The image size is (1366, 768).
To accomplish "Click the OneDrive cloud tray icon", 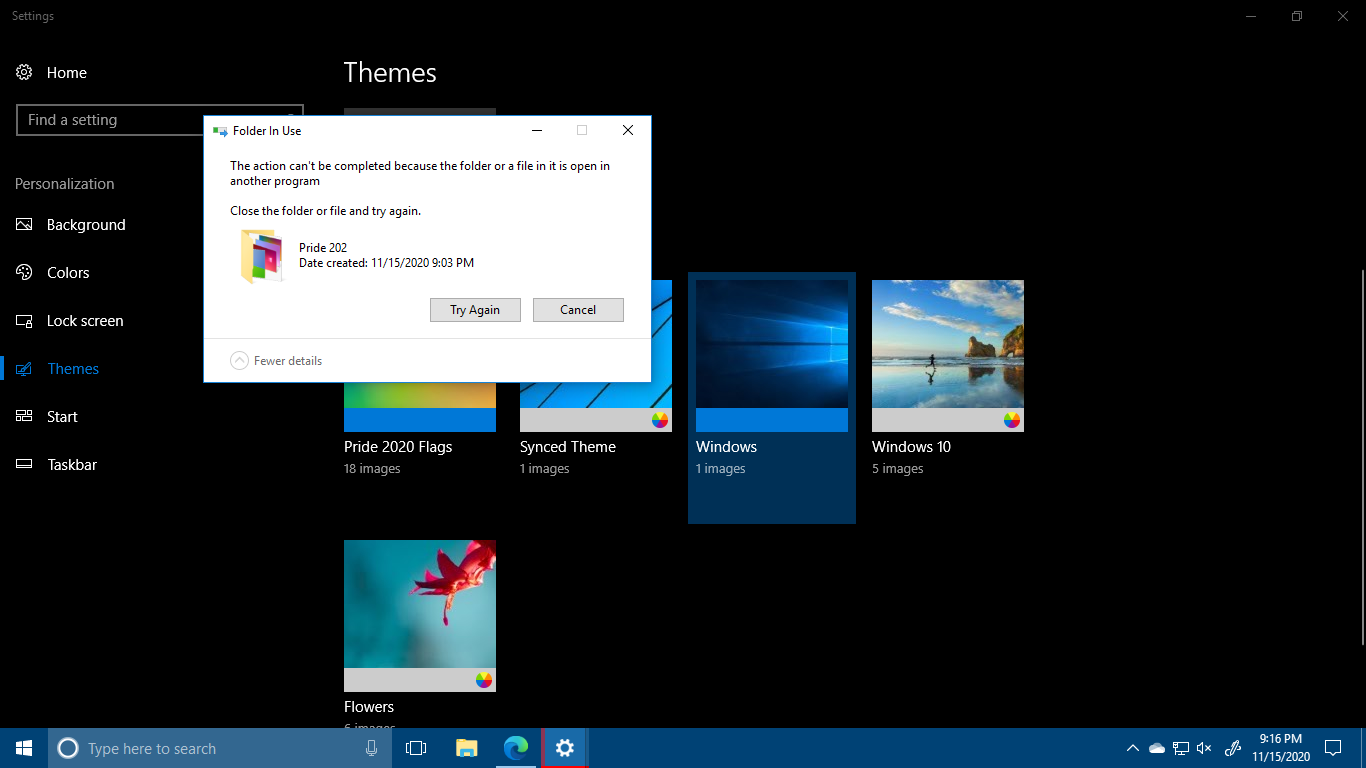I will (x=1157, y=748).
